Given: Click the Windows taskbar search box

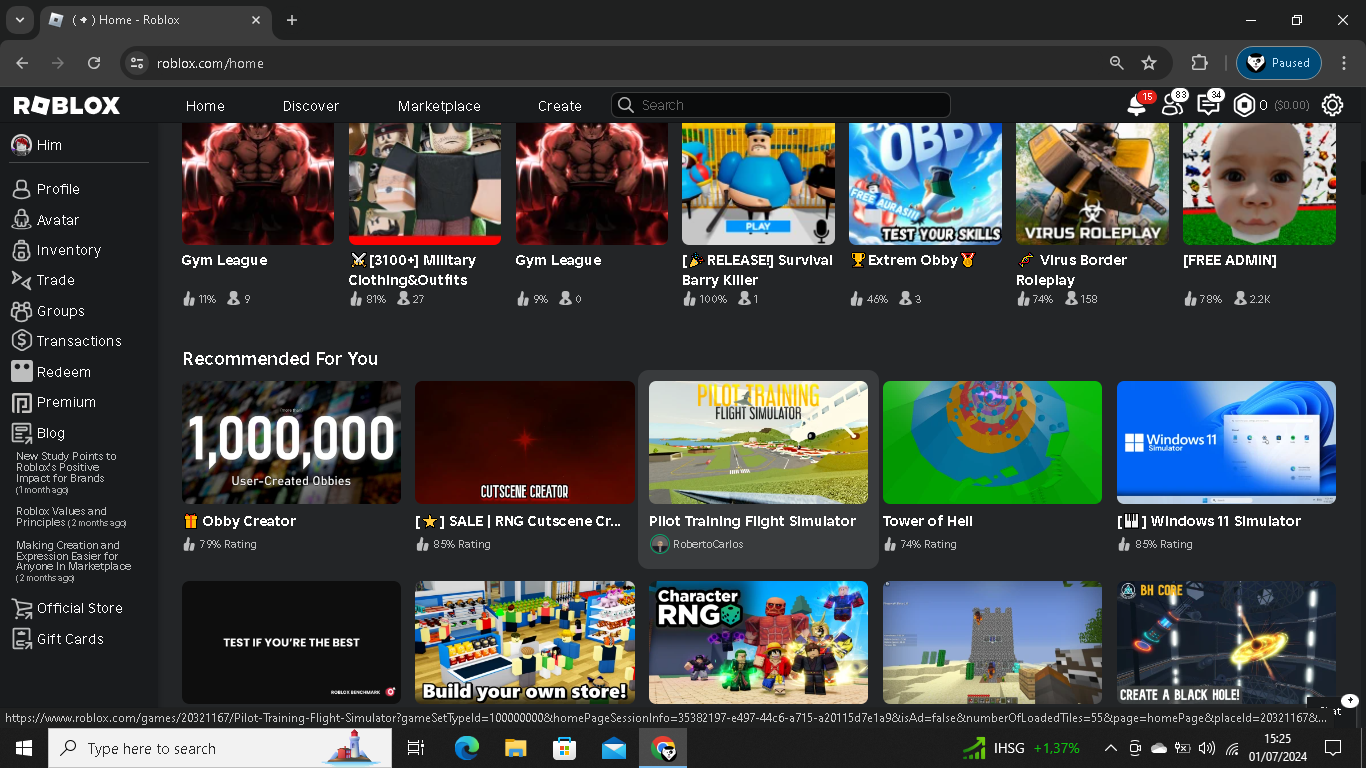Looking at the screenshot, I should [219, 748].
